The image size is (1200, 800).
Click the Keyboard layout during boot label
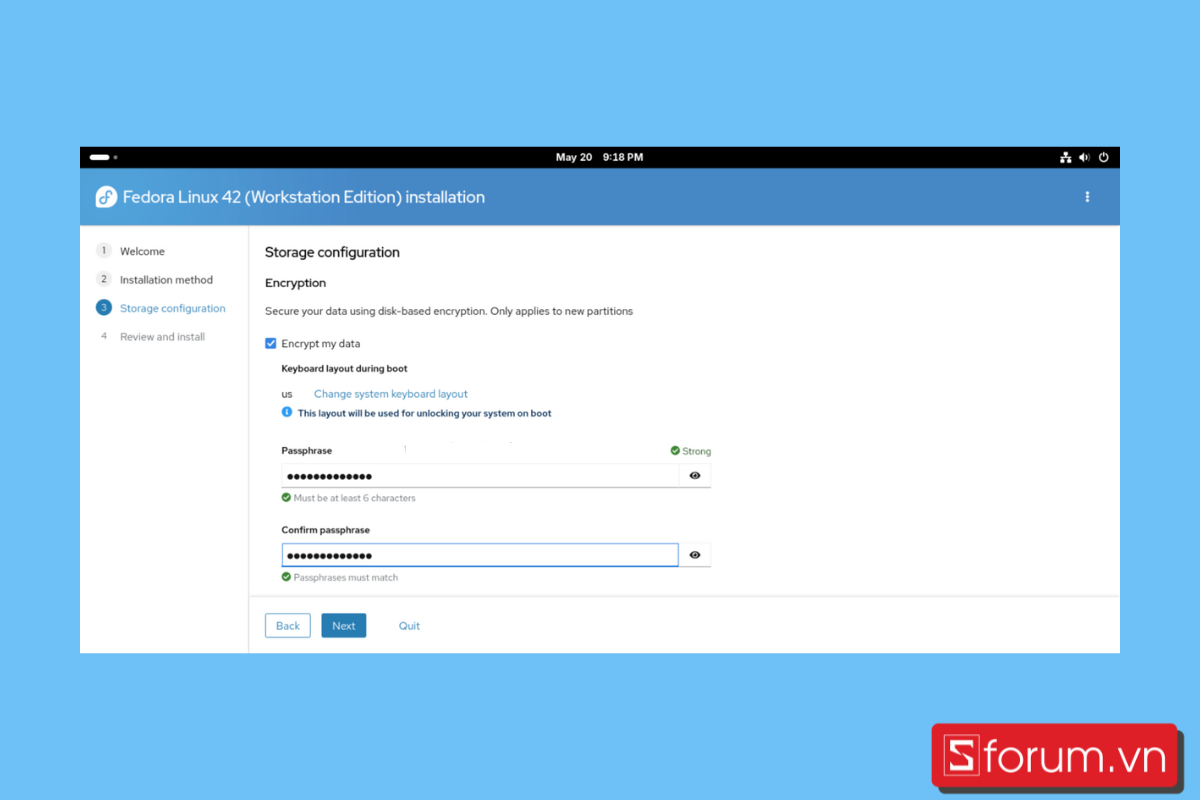(x=345, y=369)
